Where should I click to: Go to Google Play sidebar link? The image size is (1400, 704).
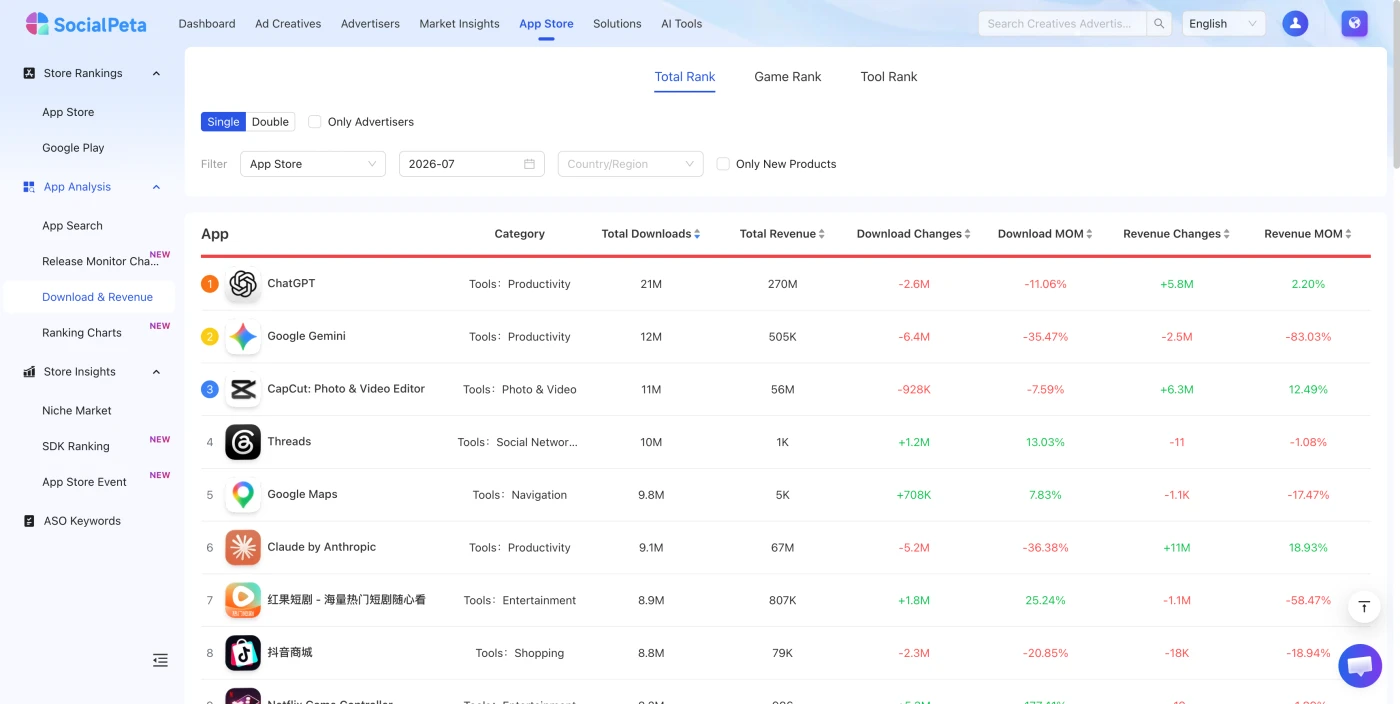pyautogui.click(x=73, y=148)
